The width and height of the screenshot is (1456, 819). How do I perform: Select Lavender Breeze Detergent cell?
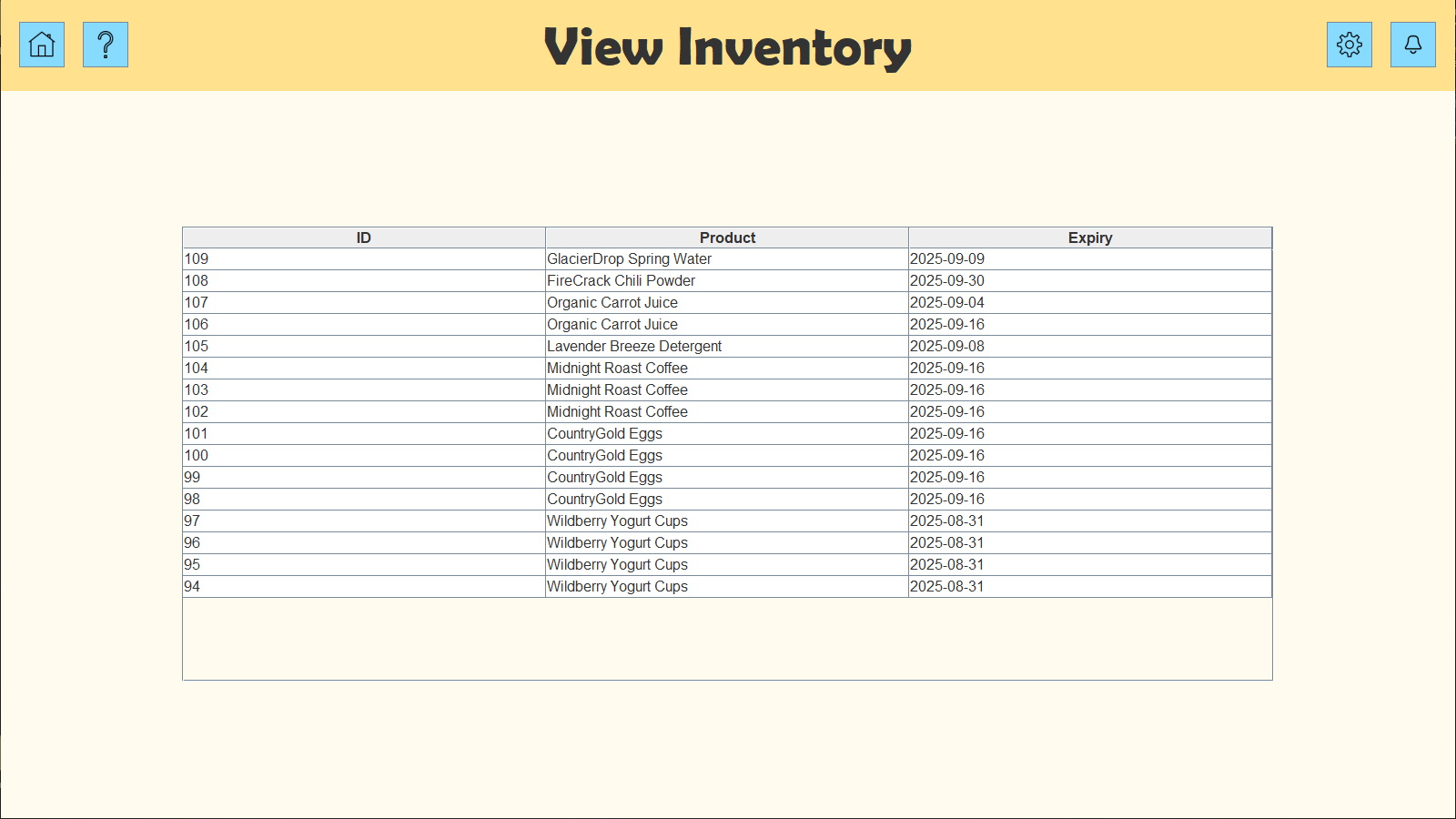(x=727, y=347)
